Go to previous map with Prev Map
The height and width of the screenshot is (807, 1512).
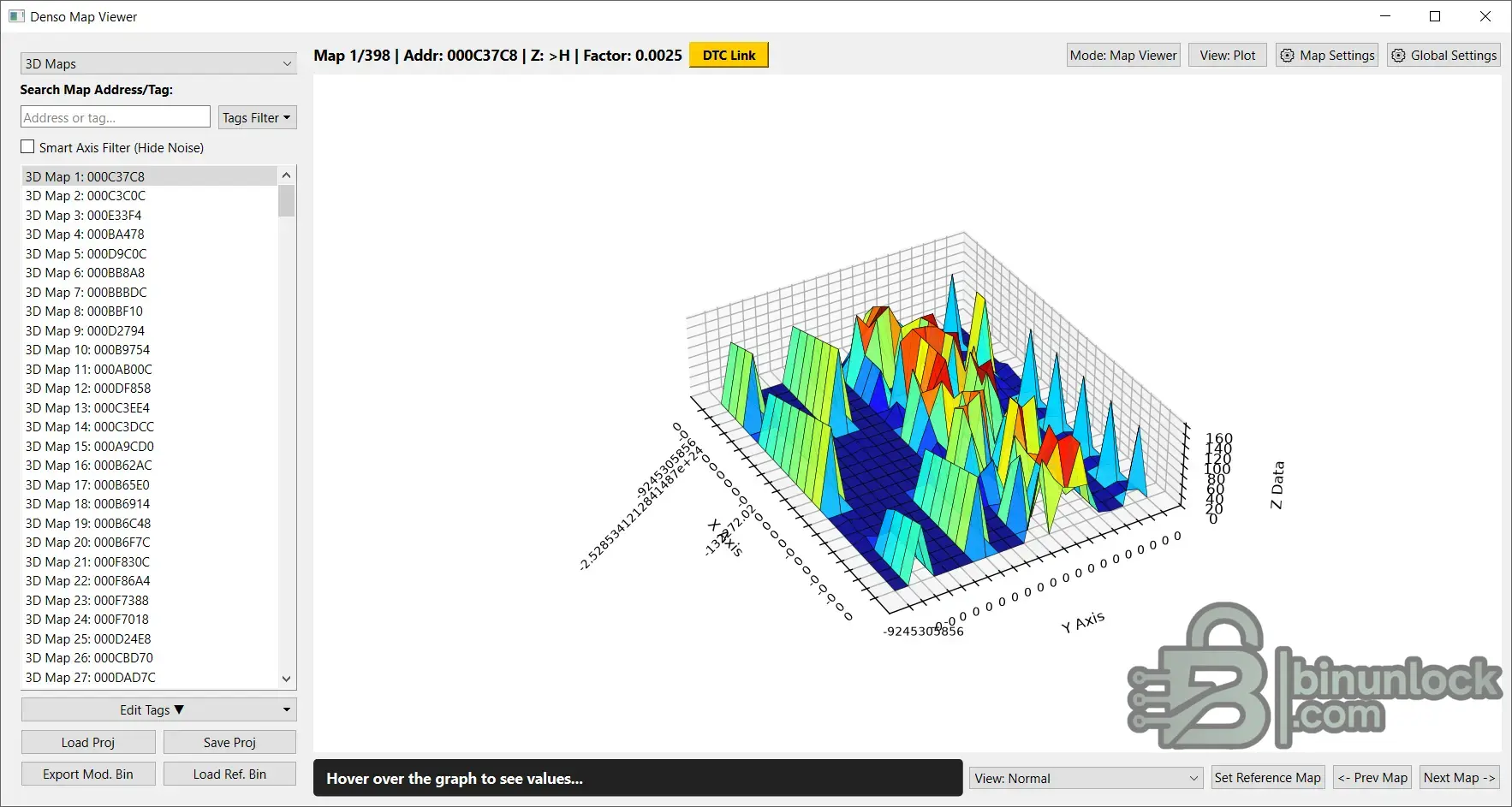[x=1372, y=777]
